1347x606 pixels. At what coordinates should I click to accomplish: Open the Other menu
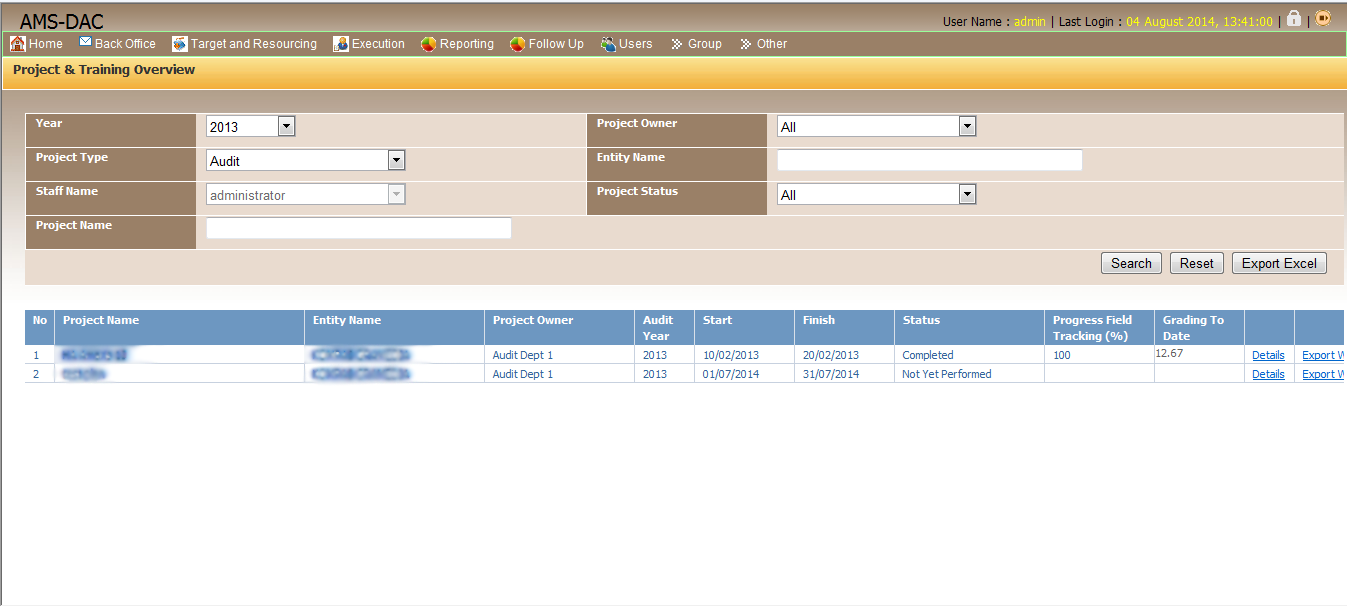pos(763,44)
